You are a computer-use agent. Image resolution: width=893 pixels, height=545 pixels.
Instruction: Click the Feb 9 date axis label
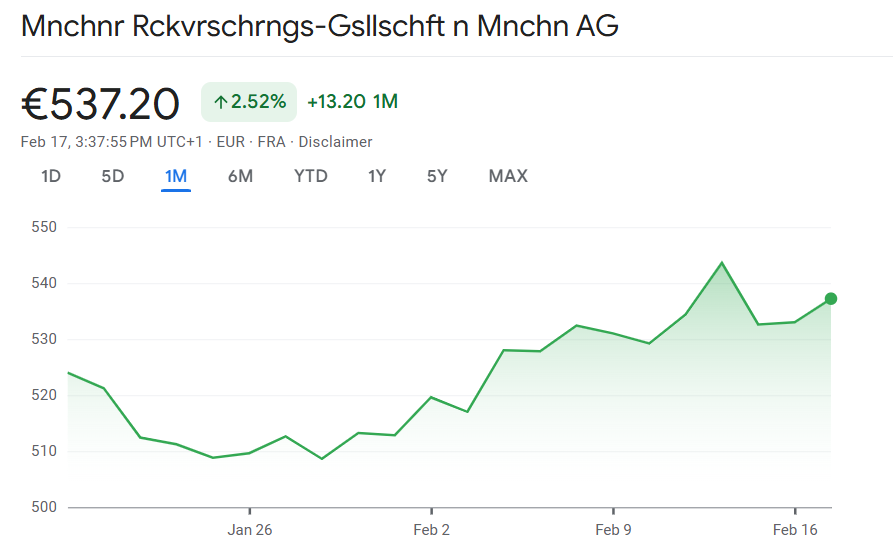(x=613, y=530)
